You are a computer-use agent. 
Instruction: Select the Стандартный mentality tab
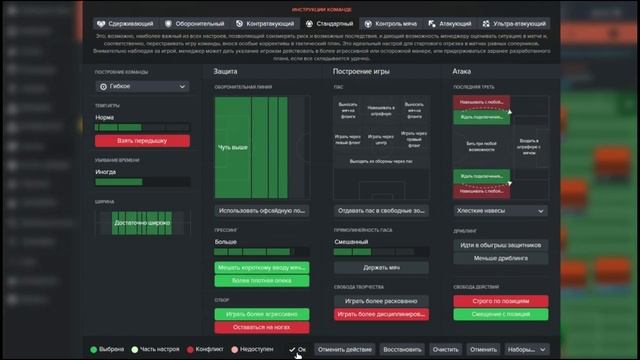tap(329, 24)
